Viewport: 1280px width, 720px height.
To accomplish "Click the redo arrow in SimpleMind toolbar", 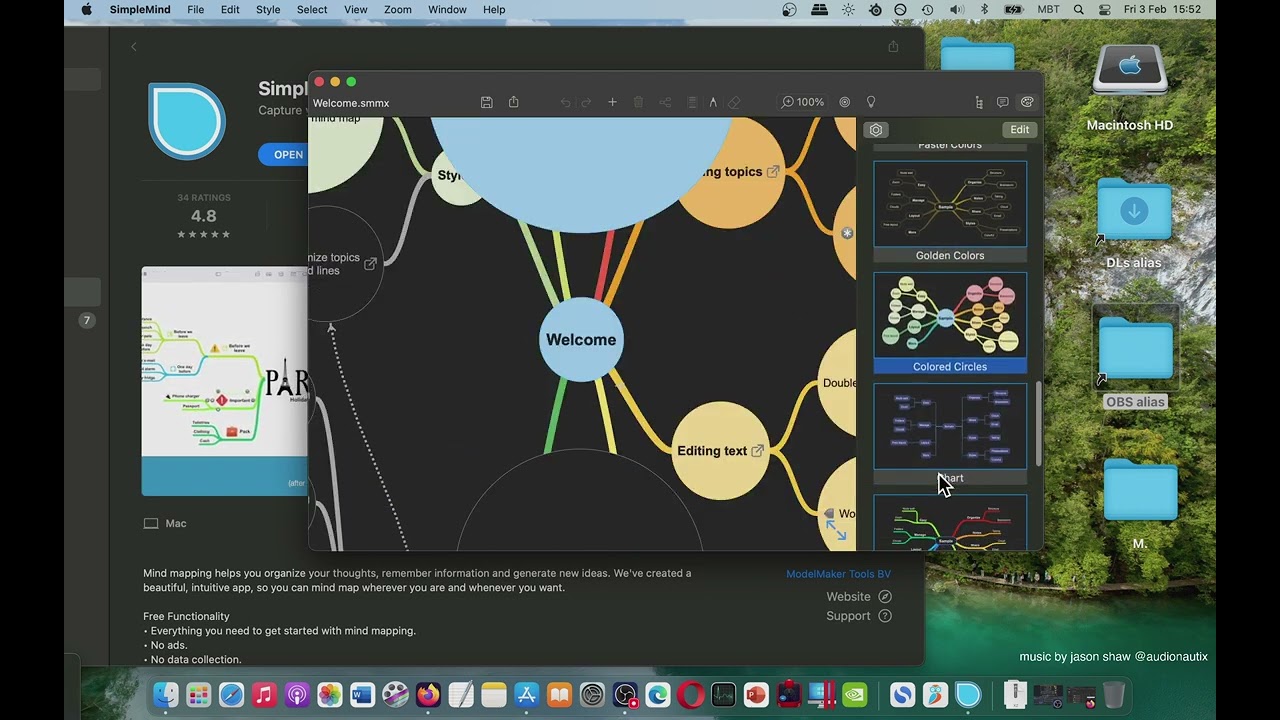I will [586, 102].
